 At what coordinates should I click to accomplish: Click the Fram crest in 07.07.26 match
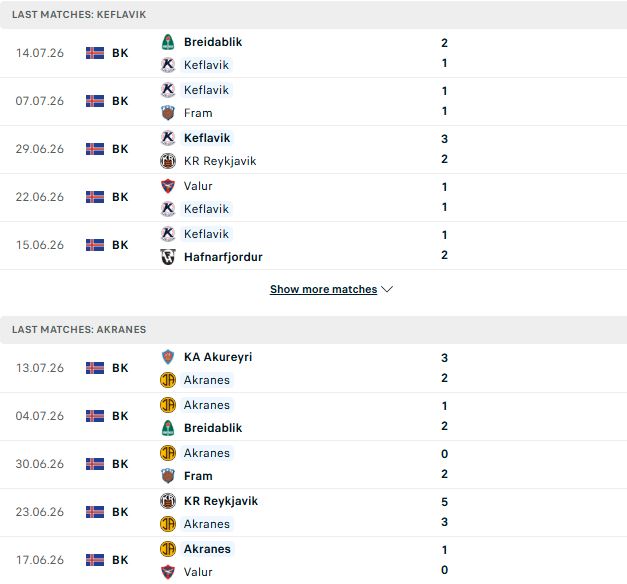coord(168,113)
